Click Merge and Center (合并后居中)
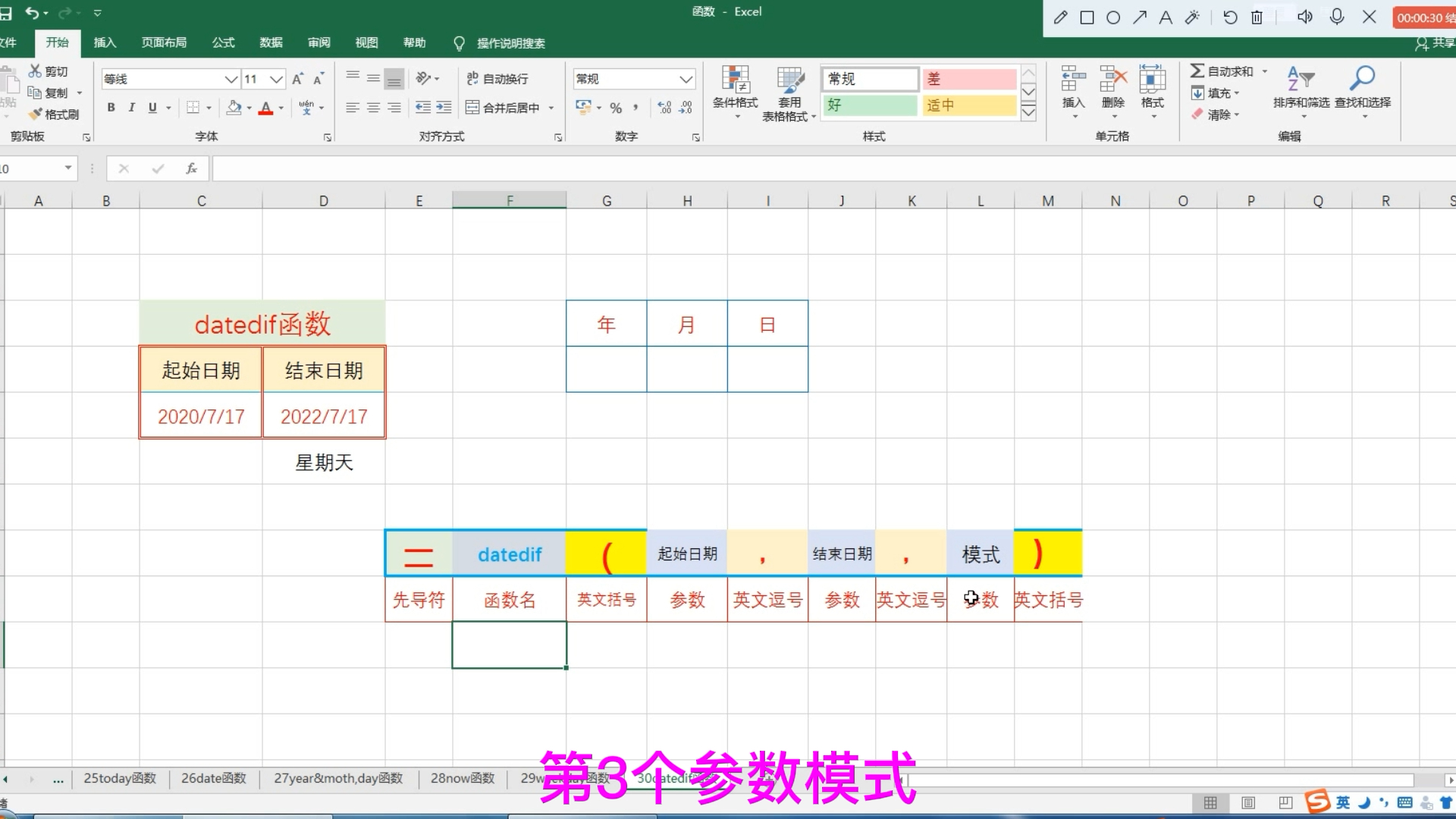The width and height of the screenshot is (1456, 819). [x=503, y=108]
